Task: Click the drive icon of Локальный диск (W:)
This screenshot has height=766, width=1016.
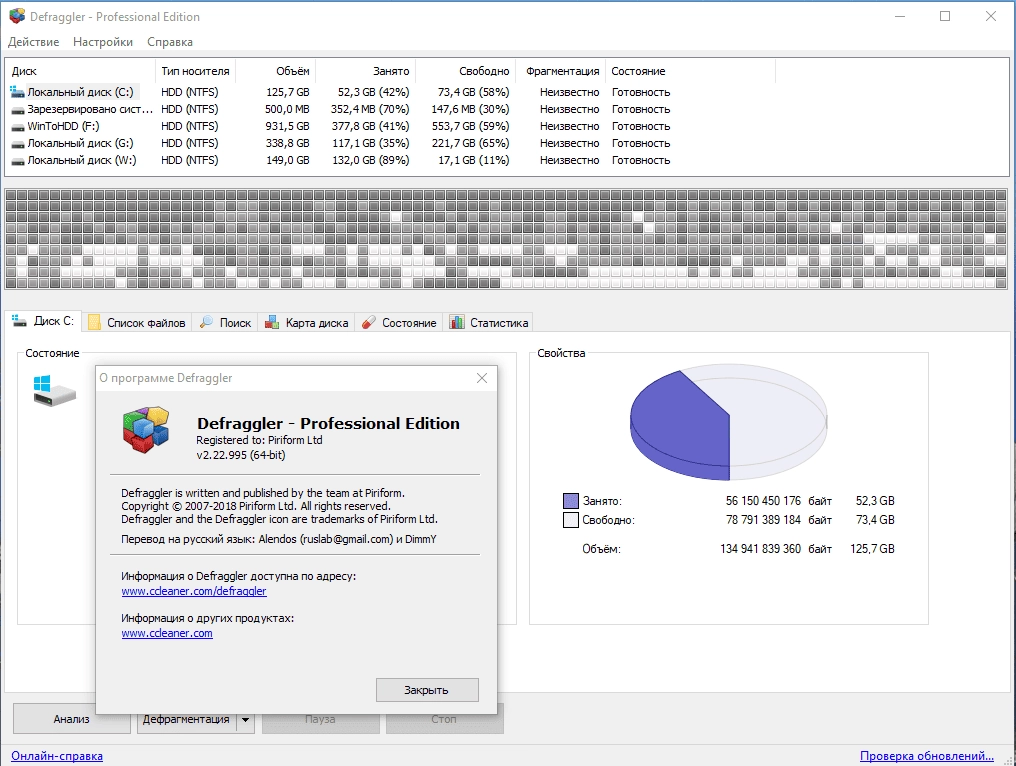Action: tap(17, 161)
